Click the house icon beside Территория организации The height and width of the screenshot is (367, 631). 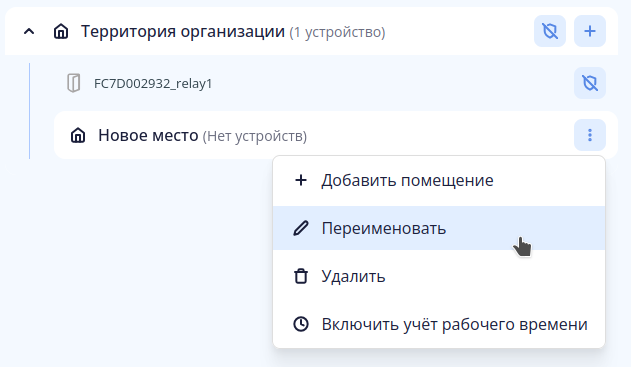[x=61, y=31]
